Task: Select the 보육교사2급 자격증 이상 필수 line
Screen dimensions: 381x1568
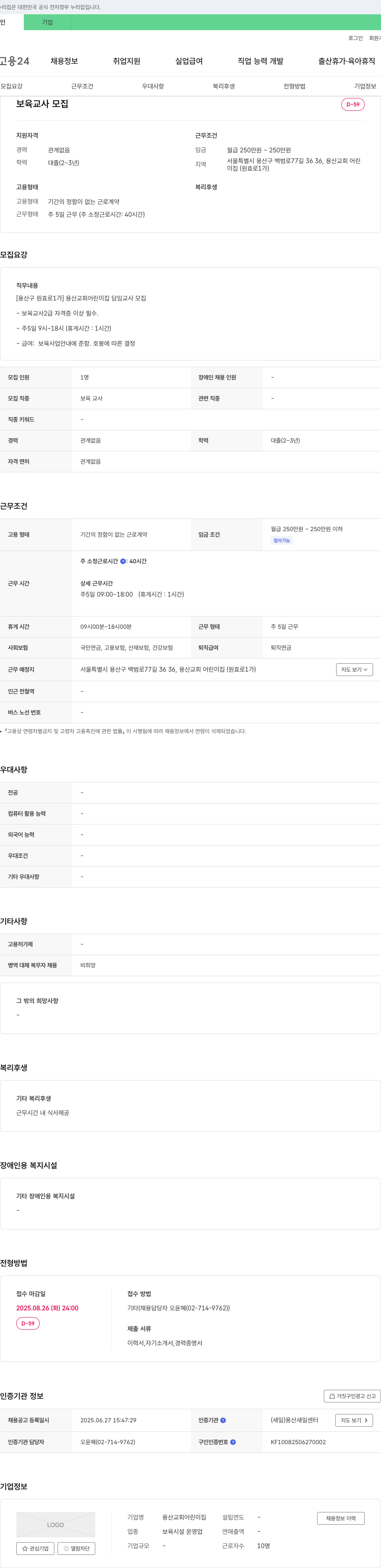Action: tap(57, 314)
